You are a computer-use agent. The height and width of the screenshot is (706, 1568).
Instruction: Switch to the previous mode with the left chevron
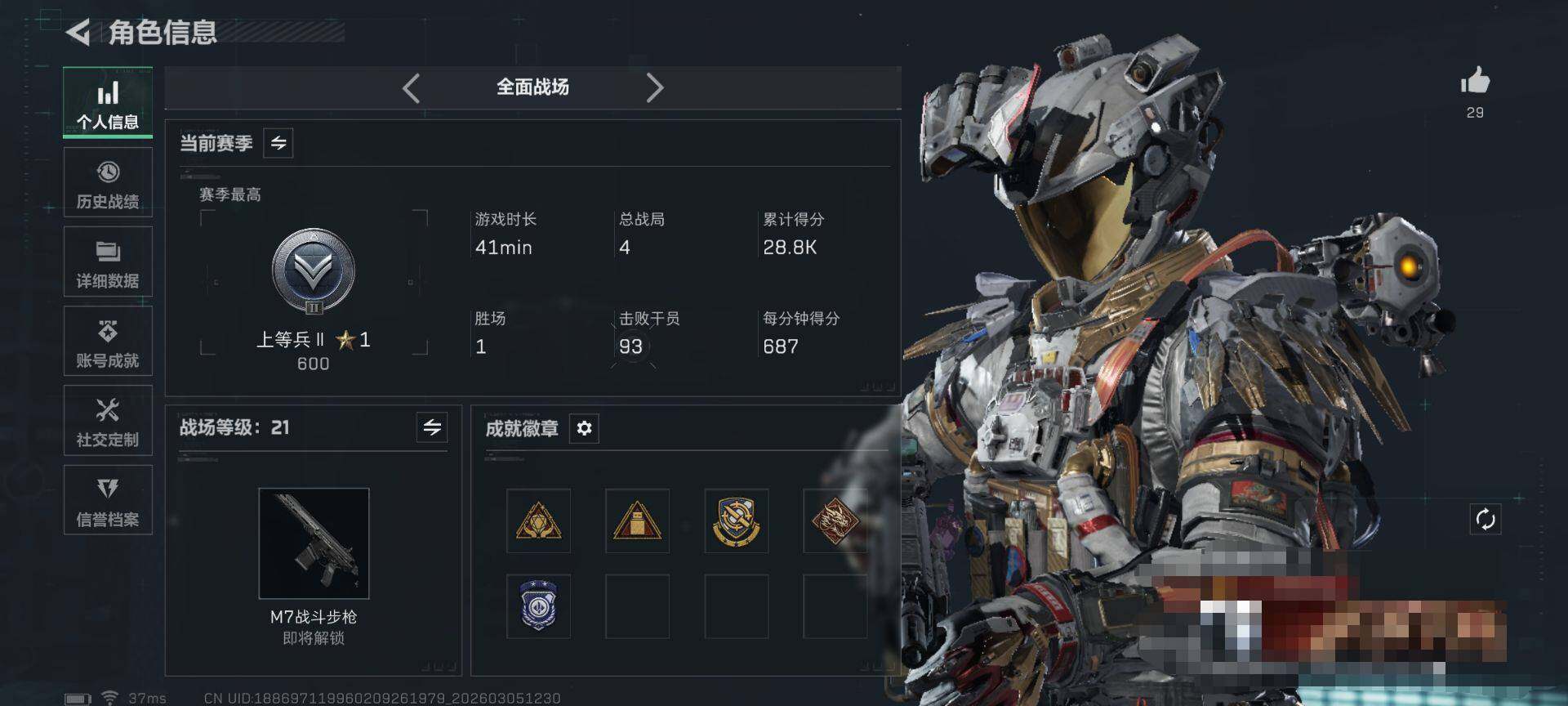(x=412, y=87)
